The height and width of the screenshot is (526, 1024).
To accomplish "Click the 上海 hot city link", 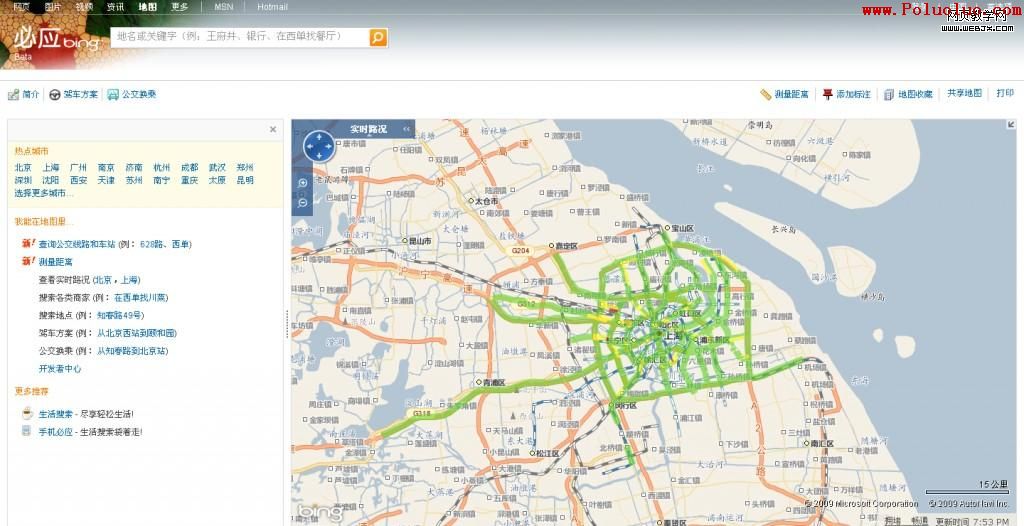I will [x=51, y=168].
